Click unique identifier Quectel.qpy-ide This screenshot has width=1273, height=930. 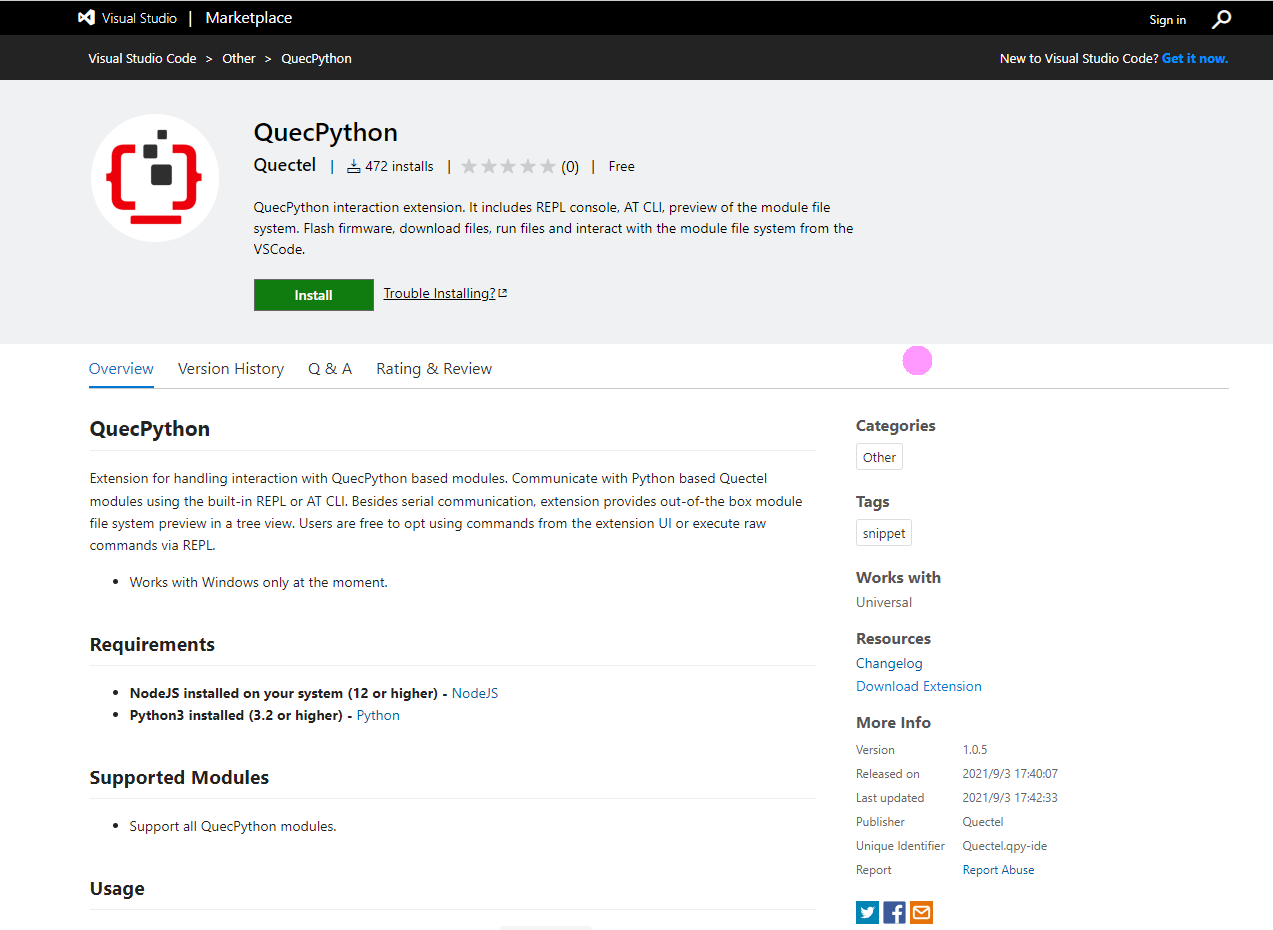tap(1005, 846)
